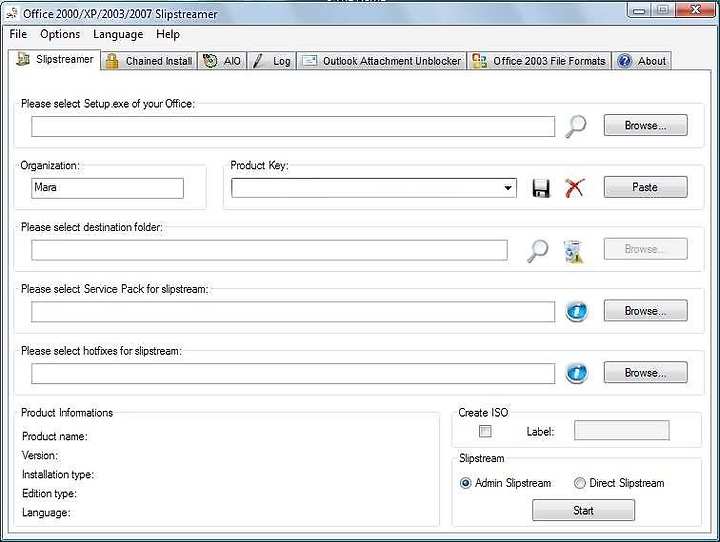The width and height of the screenshot is (720, 542).
Task: Open the About tab
Action: coord(641,61)
